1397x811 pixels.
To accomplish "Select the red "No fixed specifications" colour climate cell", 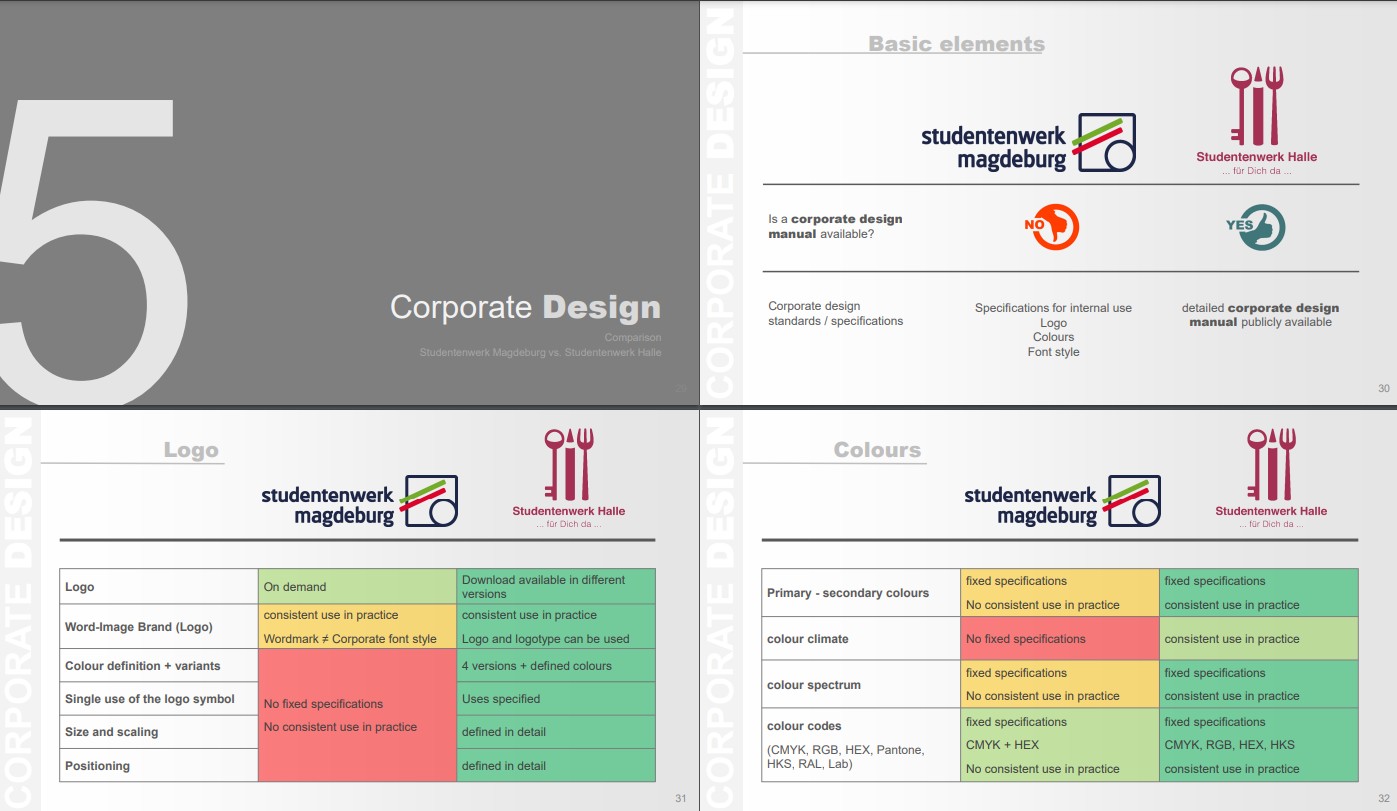I will tap(1059, 639).
